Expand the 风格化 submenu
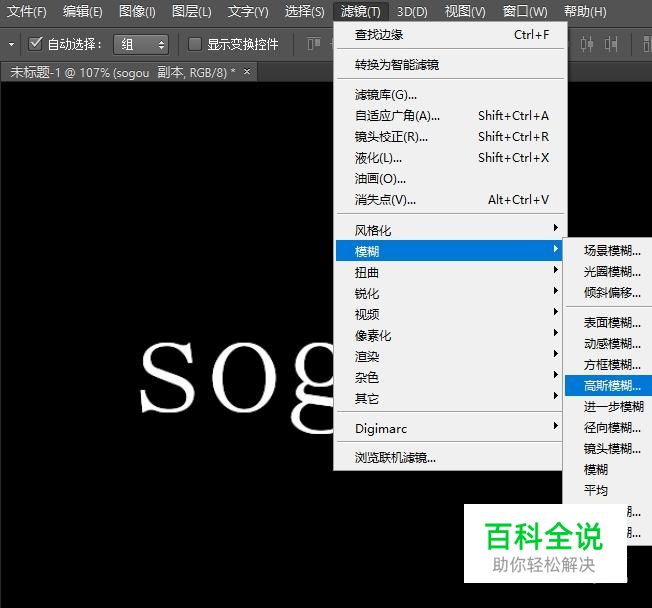Viewport: 652px width, 608px height. [x=449, y=230]
